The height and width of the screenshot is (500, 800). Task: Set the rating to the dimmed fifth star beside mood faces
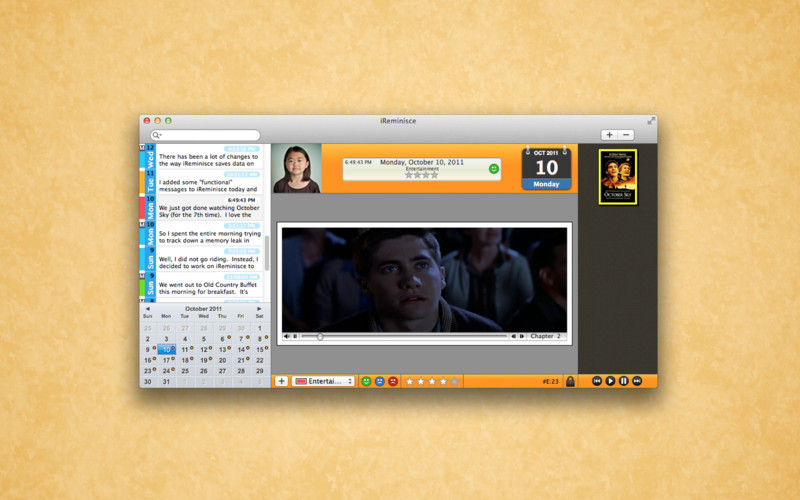454,381
